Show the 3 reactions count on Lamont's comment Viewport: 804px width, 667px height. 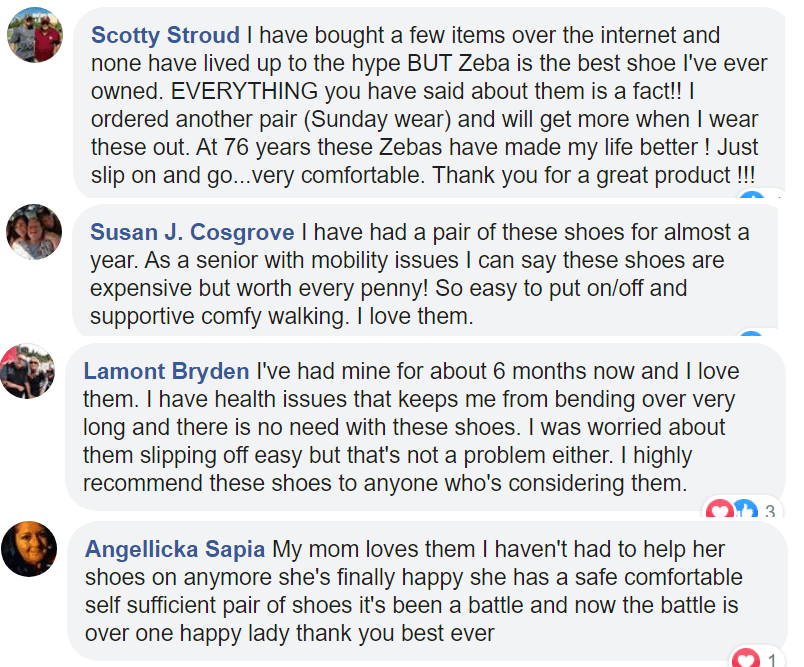770,511
